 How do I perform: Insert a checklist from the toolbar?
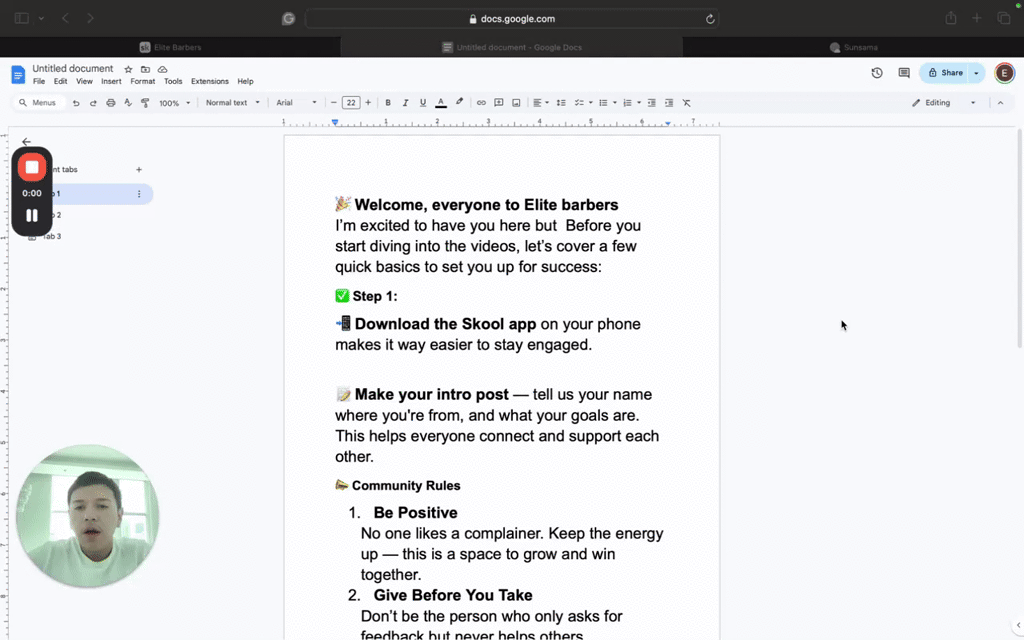point(579,103)
